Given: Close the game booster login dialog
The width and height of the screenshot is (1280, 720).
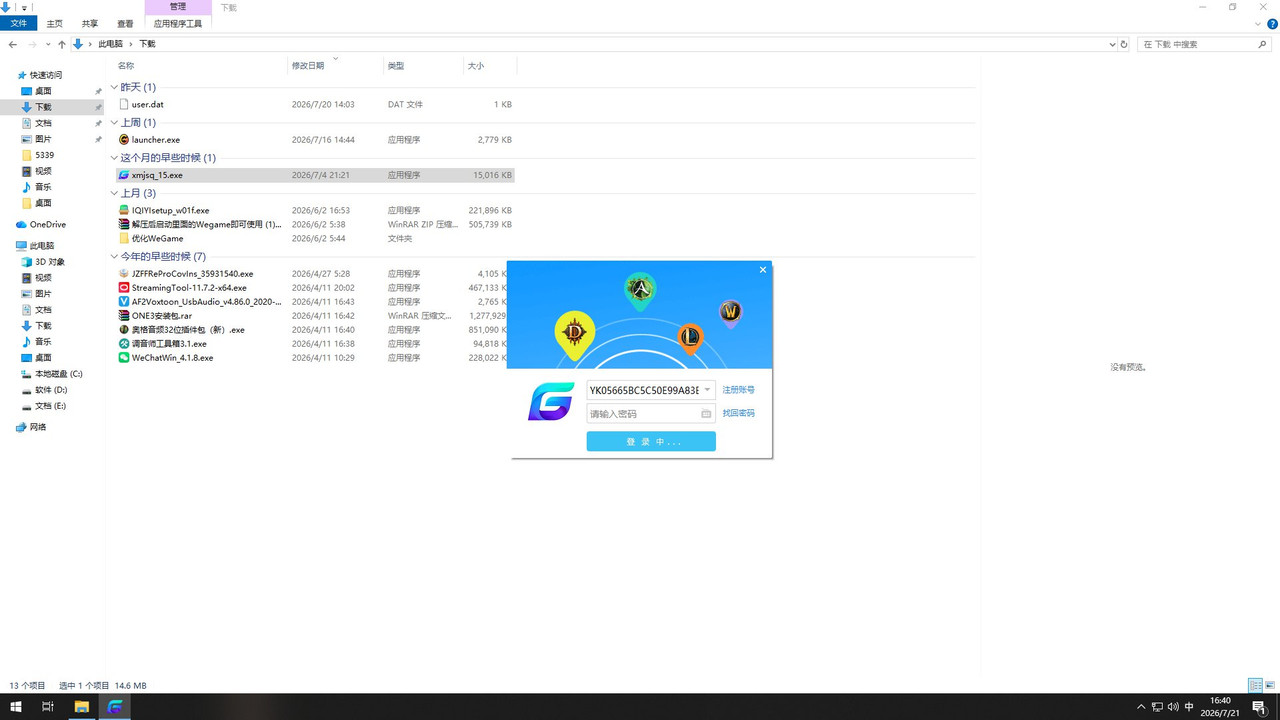Looking at the screenshot, I should click(x=763, y=269).
